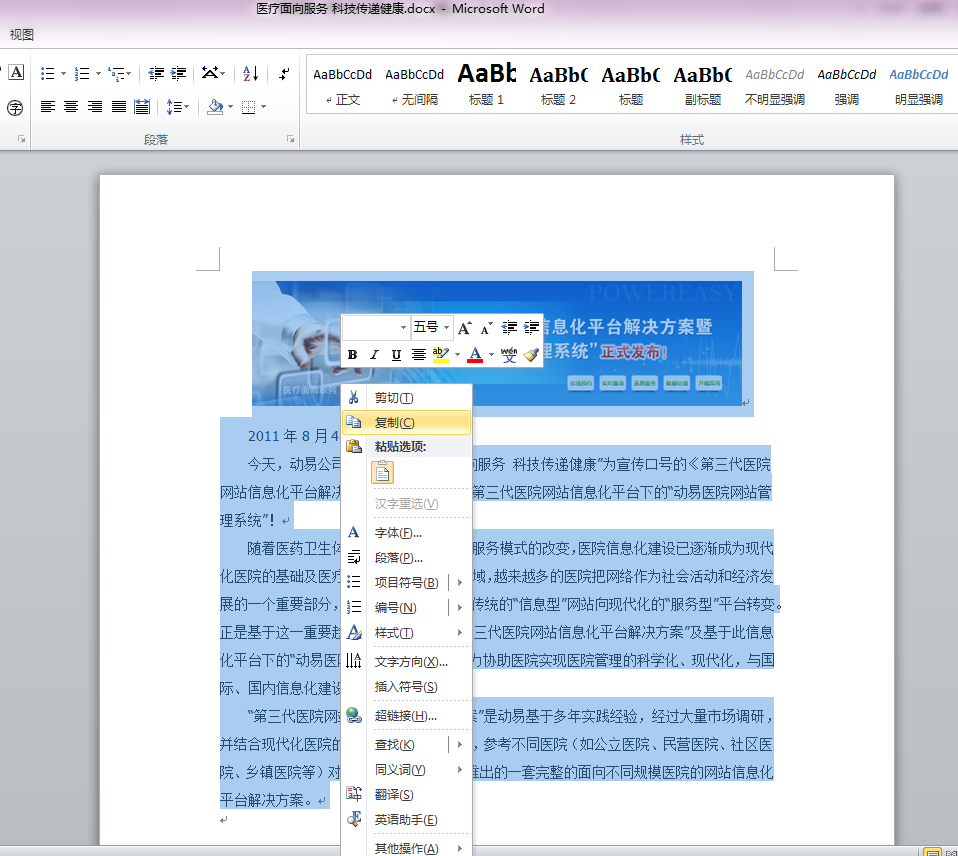Screen dimensions: 958x856
Task: Click the red font color button
Action: point(475,355)
